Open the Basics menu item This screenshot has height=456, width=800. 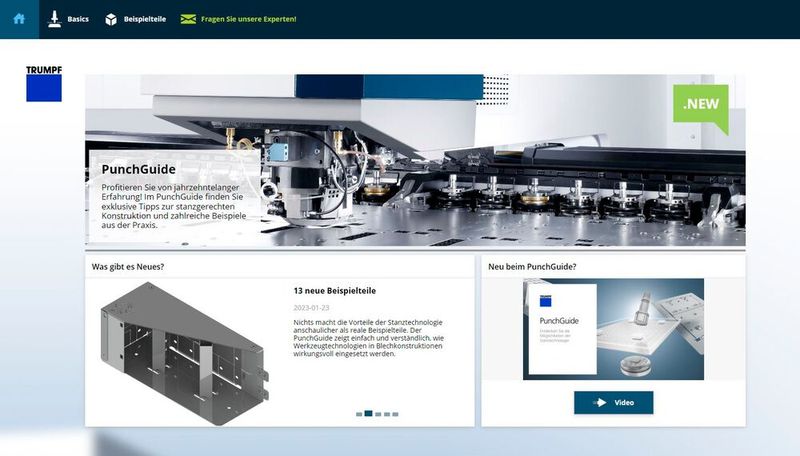pos(68,19)
